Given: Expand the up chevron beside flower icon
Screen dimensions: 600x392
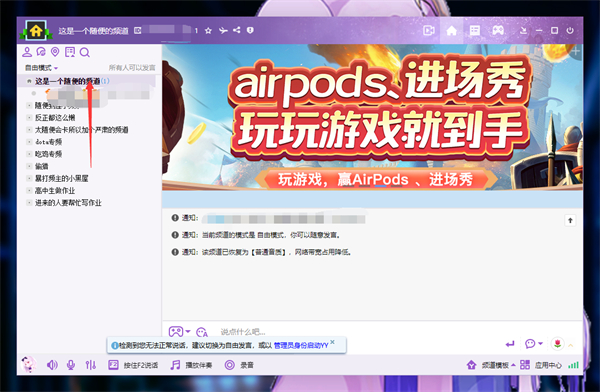Looking at the screenshot, I should (x=571, y=345).
